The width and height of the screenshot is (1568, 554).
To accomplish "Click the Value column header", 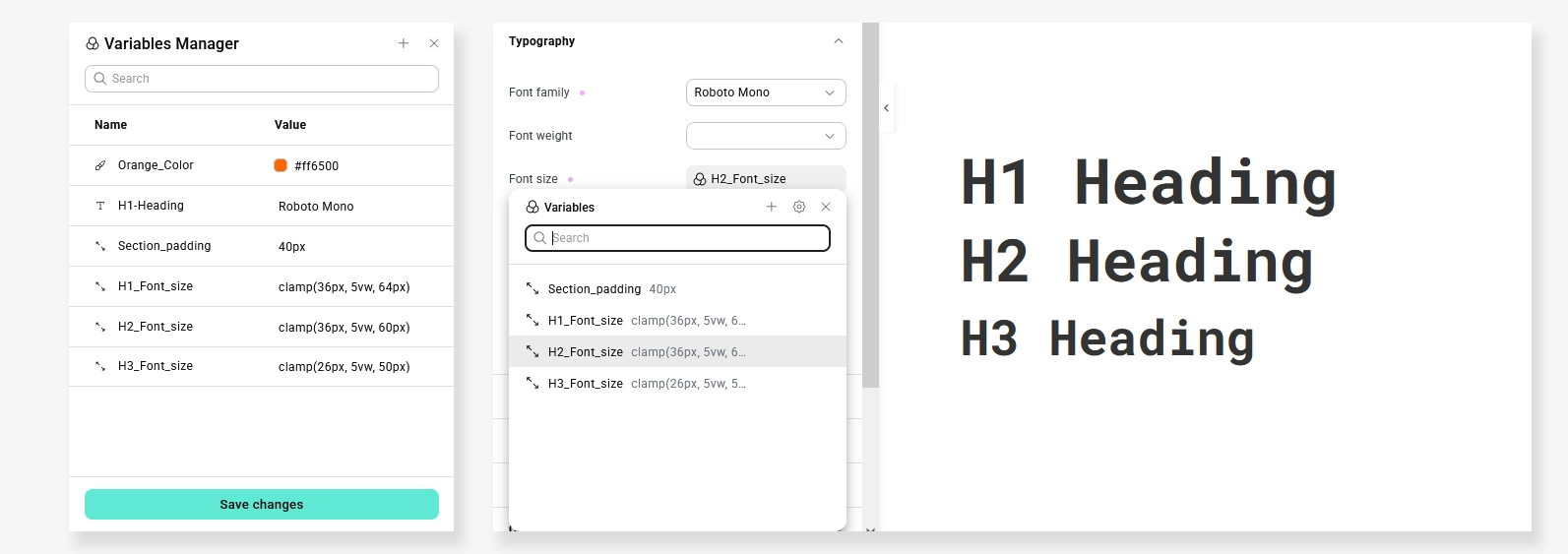I will (290, 125).
